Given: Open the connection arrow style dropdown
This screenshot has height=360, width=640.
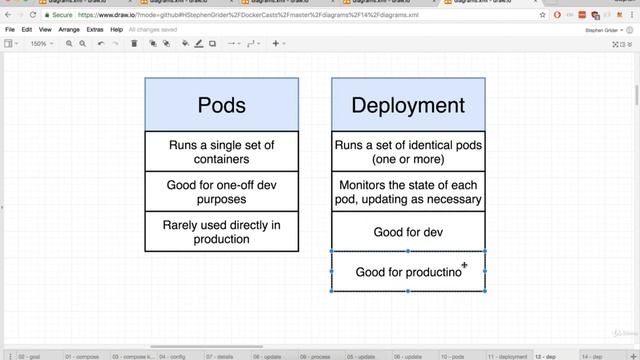Looking at the screenshot, I should tap(233, 44).
